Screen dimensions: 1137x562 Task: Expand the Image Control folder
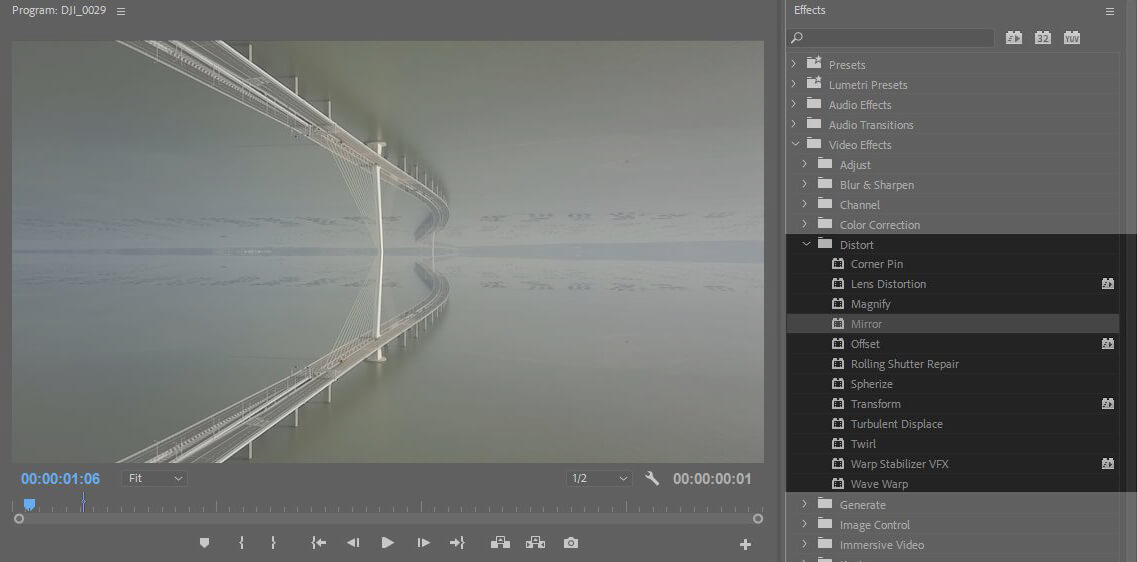pos(804,524)
